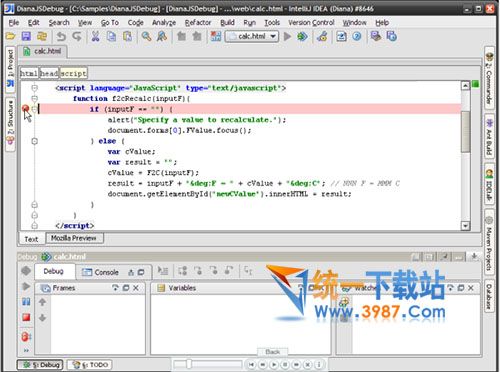The image size is (500, 372).
Task: Run calc.html with the green arrow
Action: [x=287, y=36]
